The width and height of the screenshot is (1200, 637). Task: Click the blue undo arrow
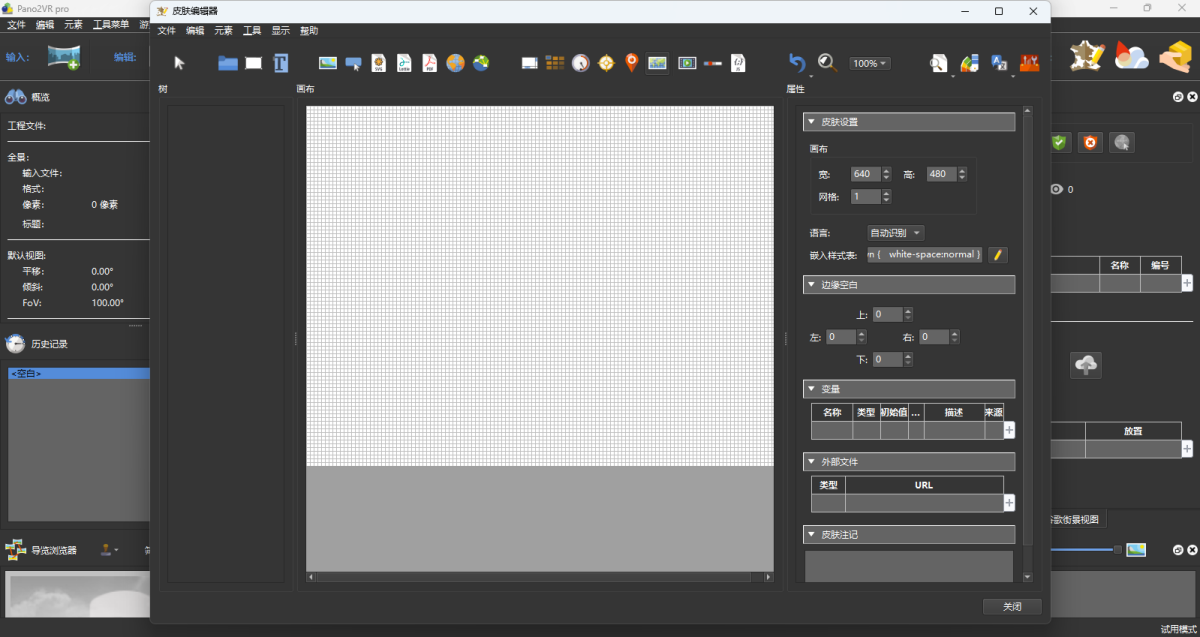click(x=796, y=63)
